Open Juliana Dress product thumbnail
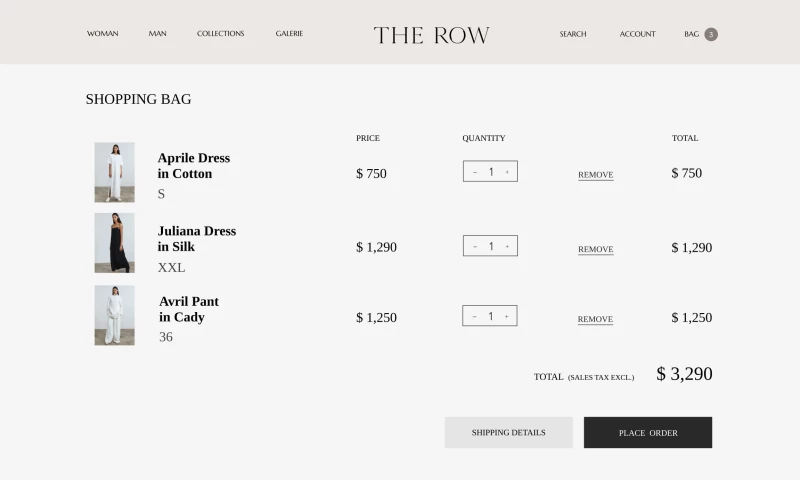 [114, 243]
